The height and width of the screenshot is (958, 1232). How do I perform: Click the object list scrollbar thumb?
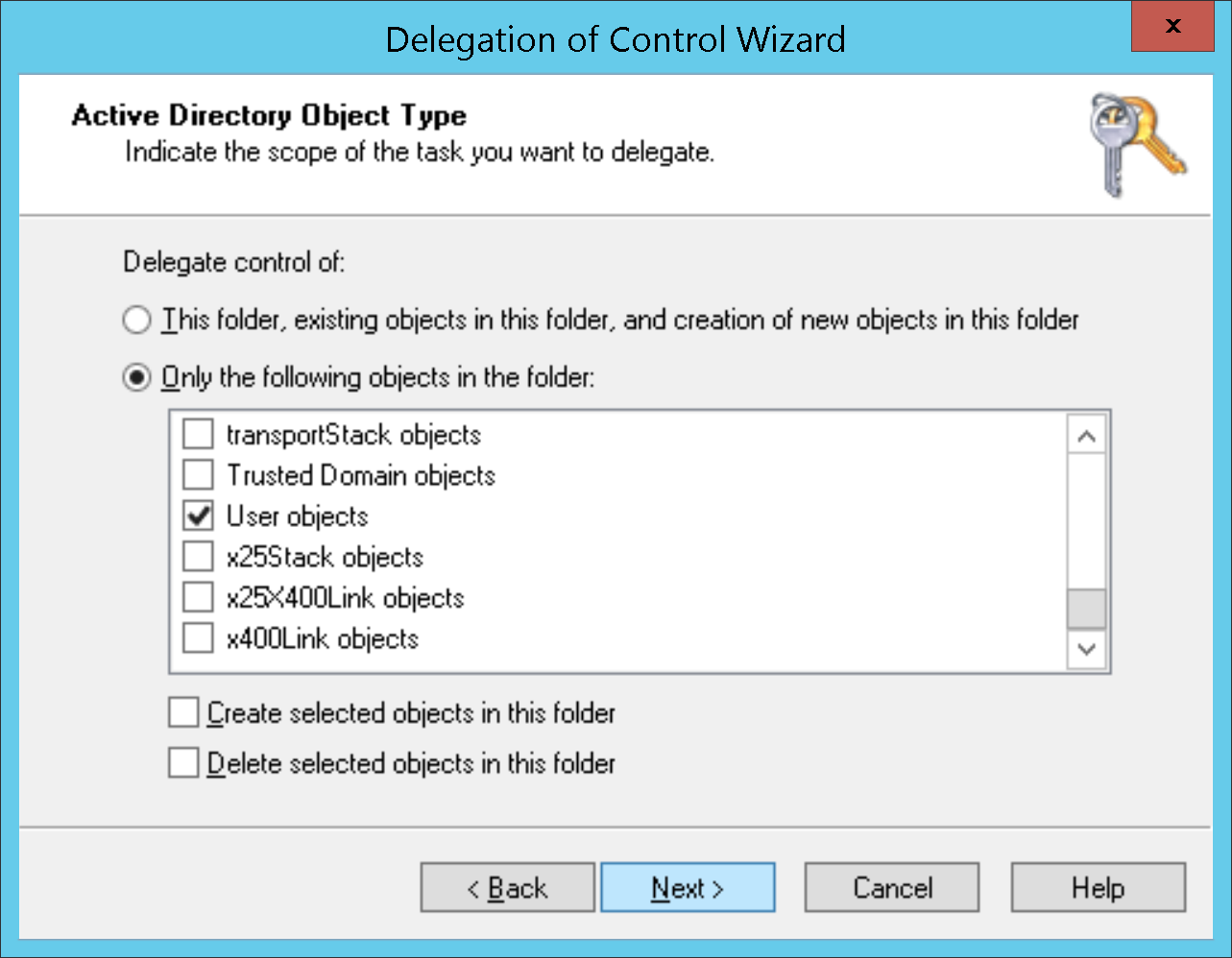coord(1087,610)
